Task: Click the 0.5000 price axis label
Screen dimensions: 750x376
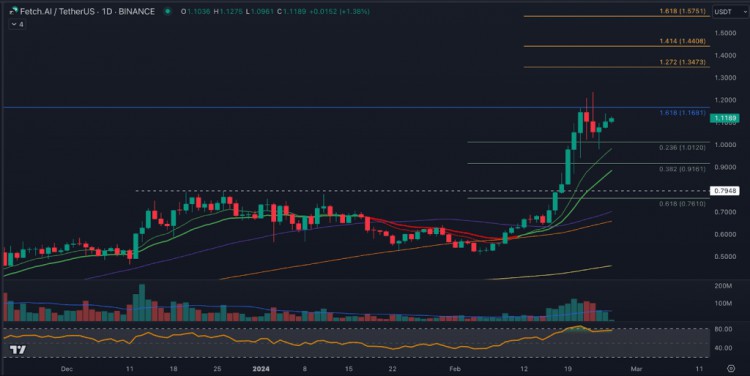Action: tap(725, 256)
